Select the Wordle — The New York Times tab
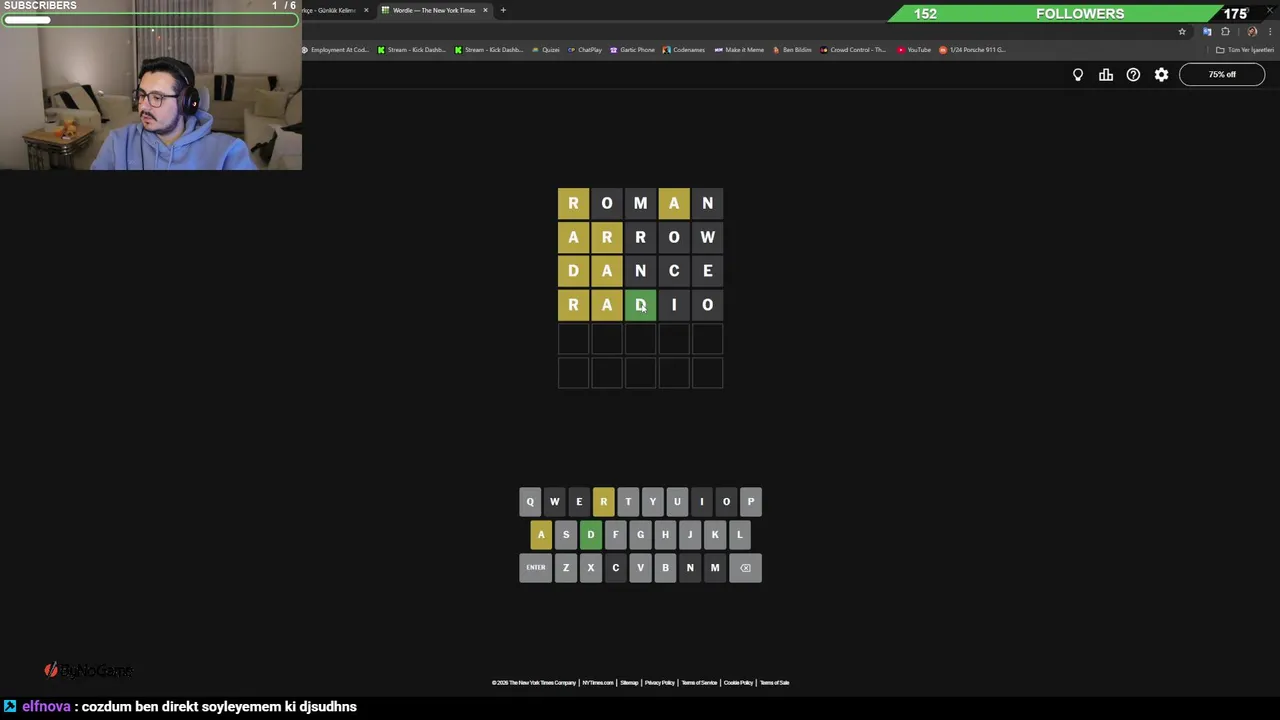The height and width of the screenshot is (720, 1280). point(434,10)
